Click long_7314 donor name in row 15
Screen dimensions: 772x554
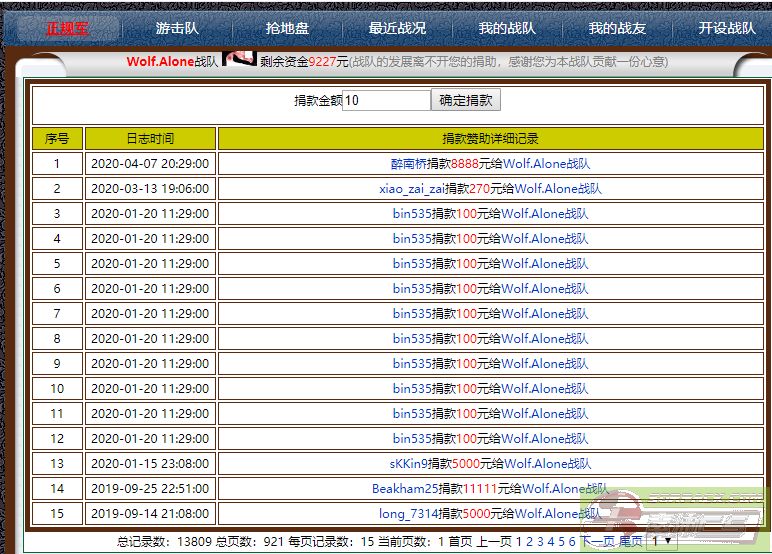click(x=408, y=514)
